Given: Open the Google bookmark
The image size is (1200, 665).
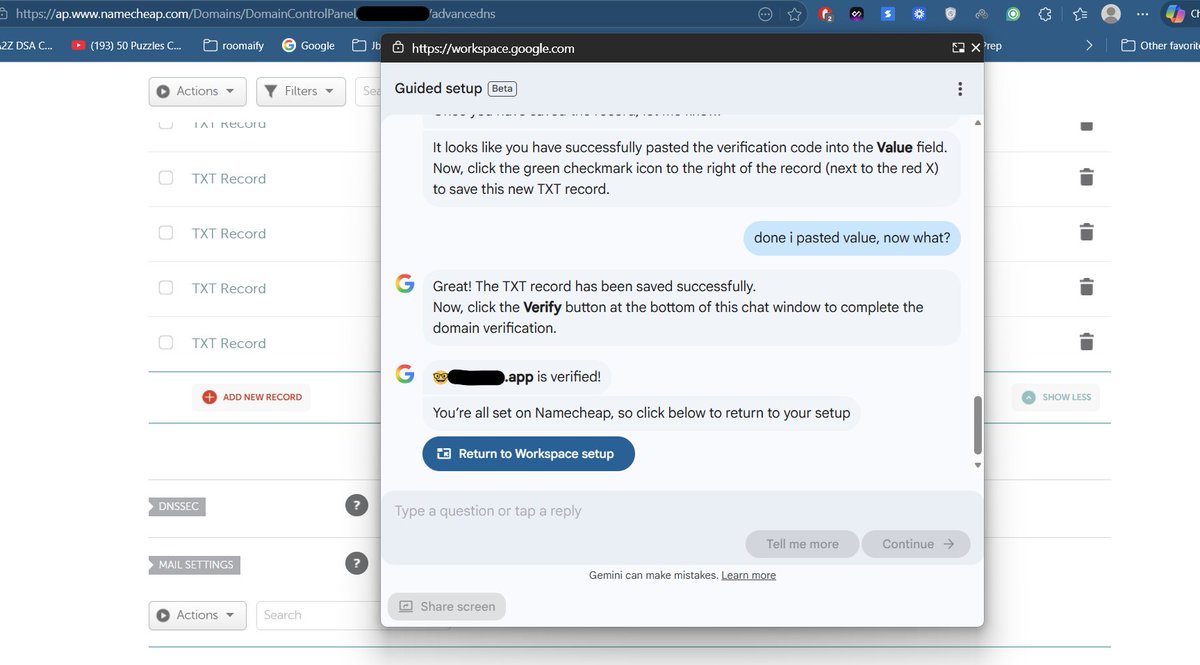Looking at the screenshot, I should coord(308,45).
